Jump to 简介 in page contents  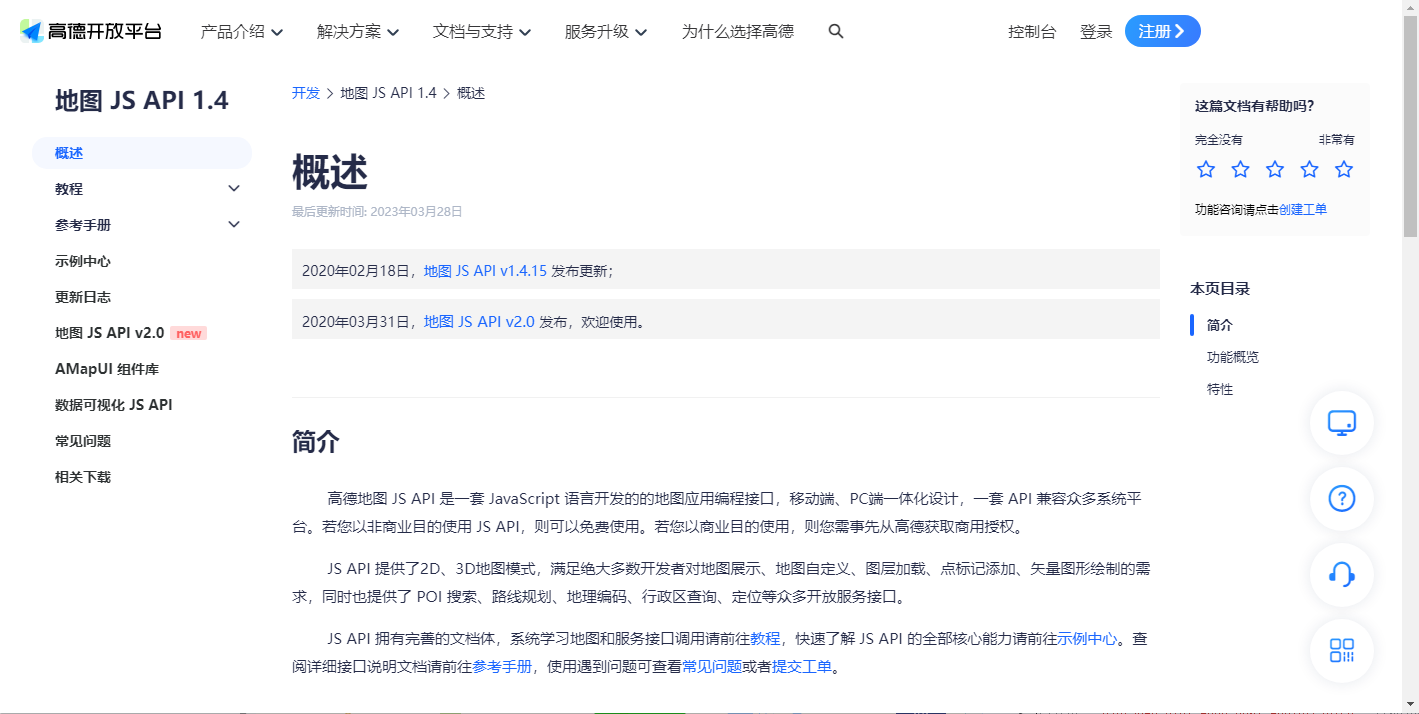pyautogui.click(x=1220, y=325)
